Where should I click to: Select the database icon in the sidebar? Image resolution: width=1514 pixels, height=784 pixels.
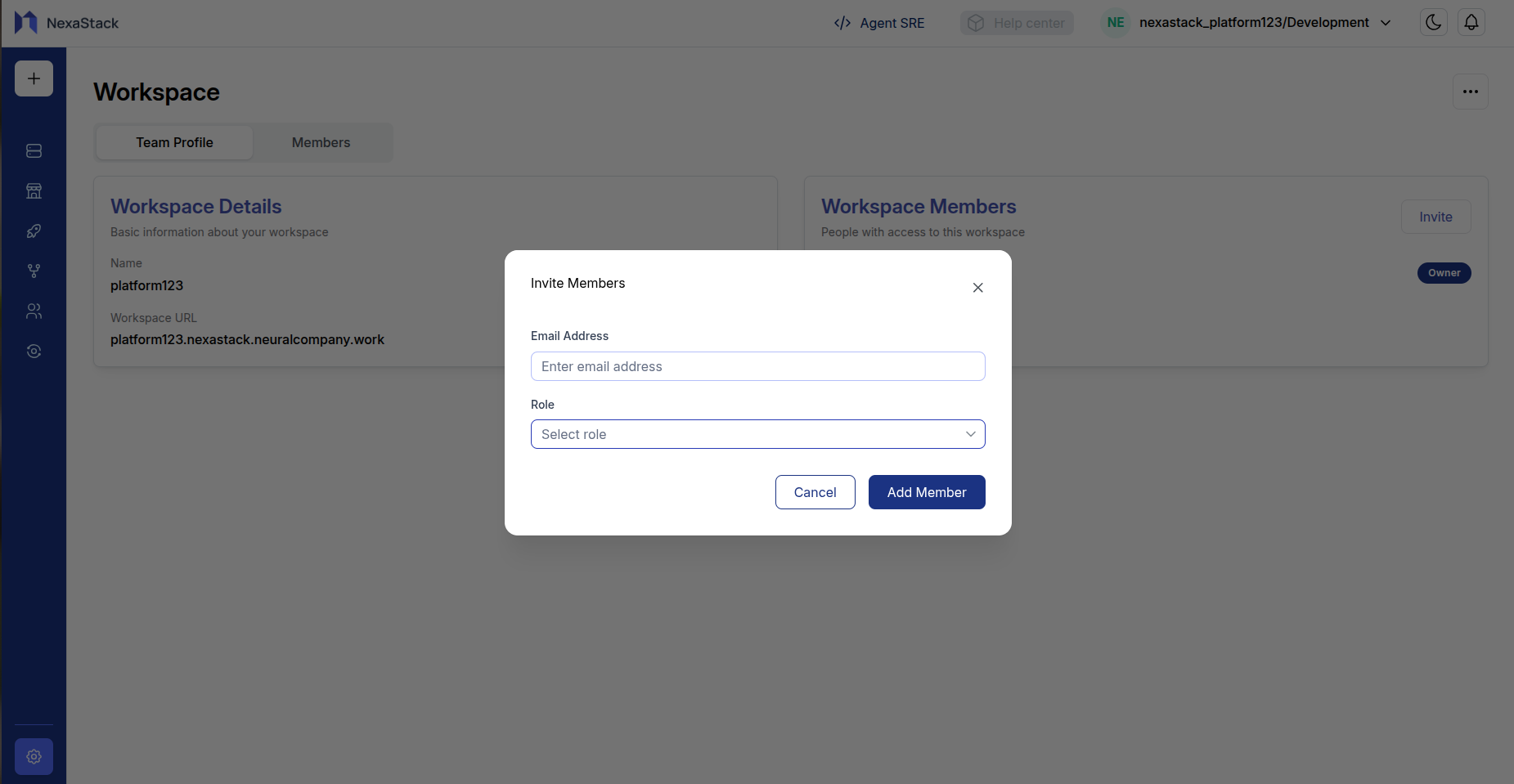[x=34, y=150]
